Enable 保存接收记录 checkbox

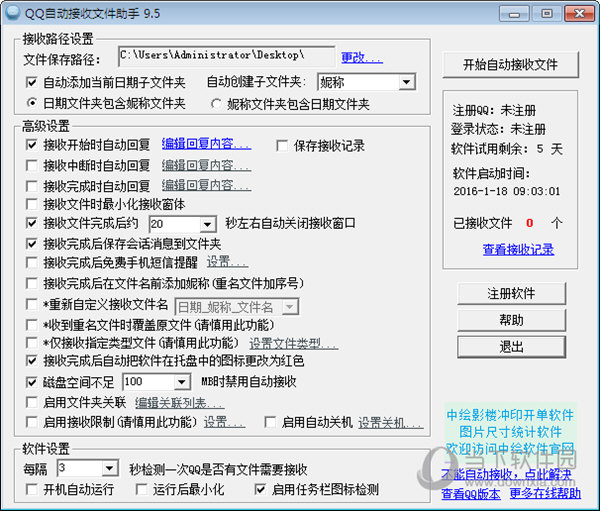282,146
